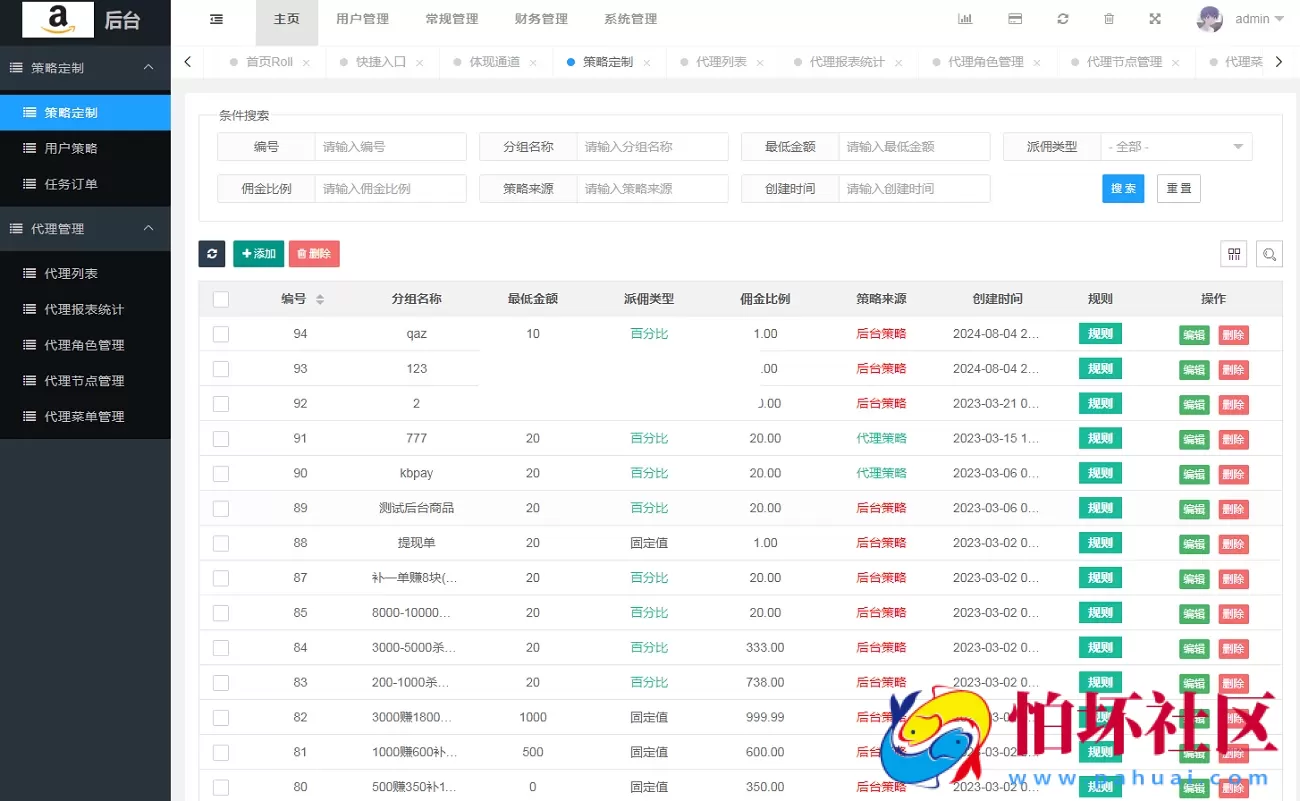
Task: Click the 搜索 search button
Action: pyautogui.click(x=1122, y=188)
